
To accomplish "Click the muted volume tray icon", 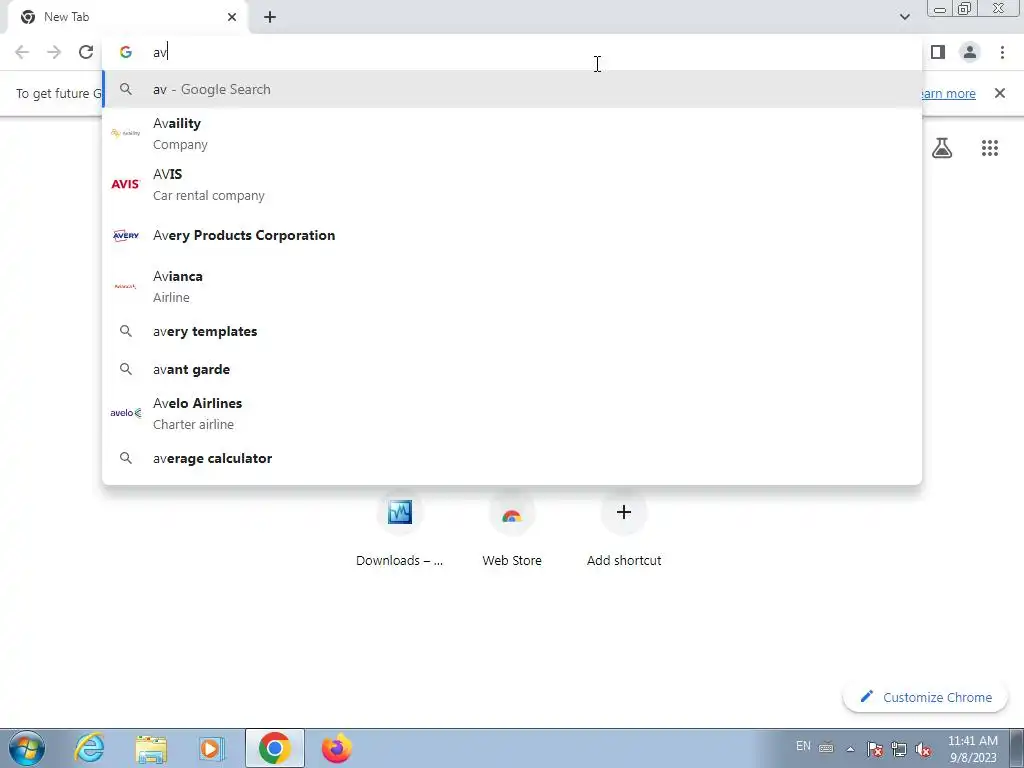I will click(x=923, y=748).
